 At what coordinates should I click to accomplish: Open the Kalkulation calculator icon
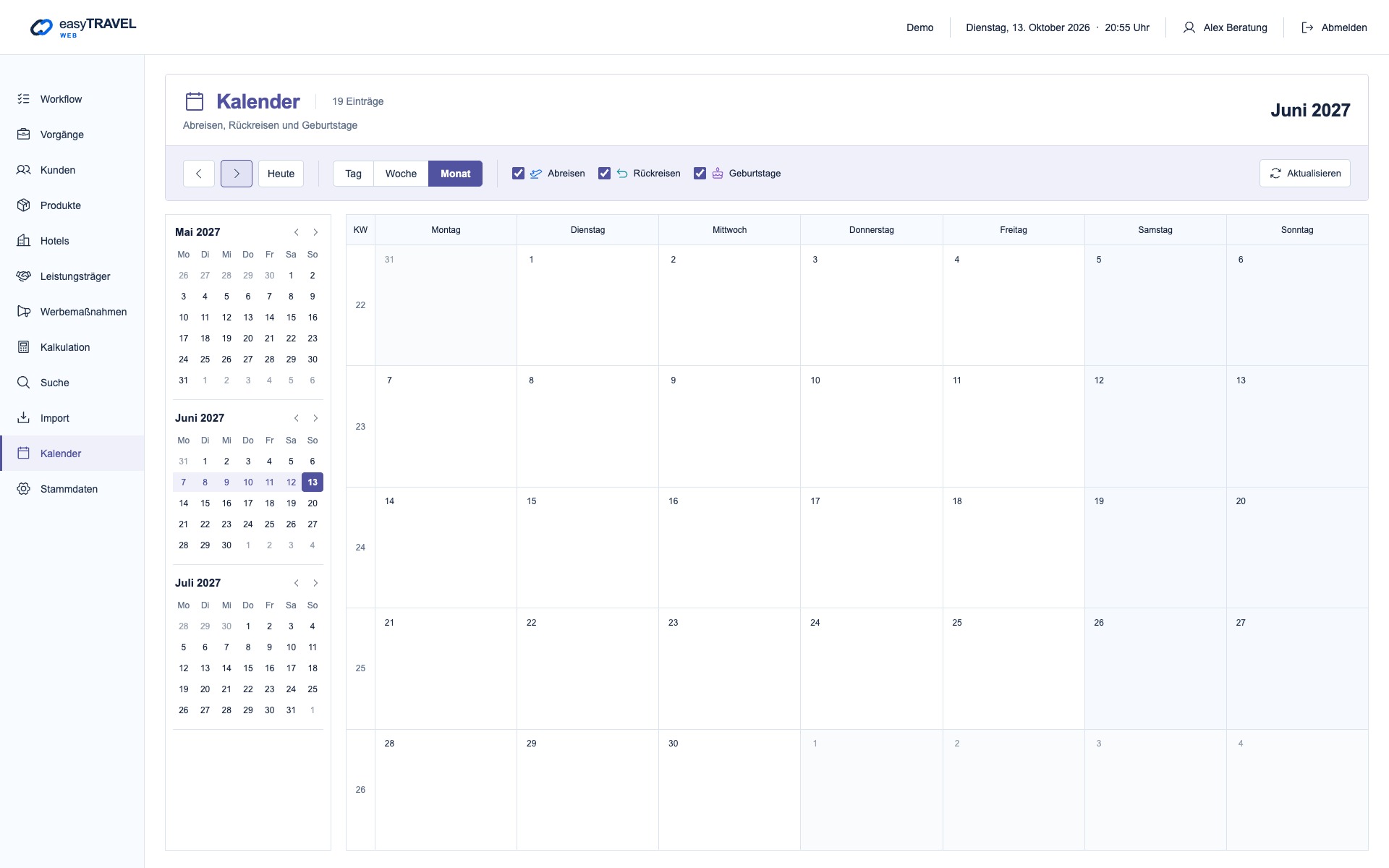click(24, 347)
